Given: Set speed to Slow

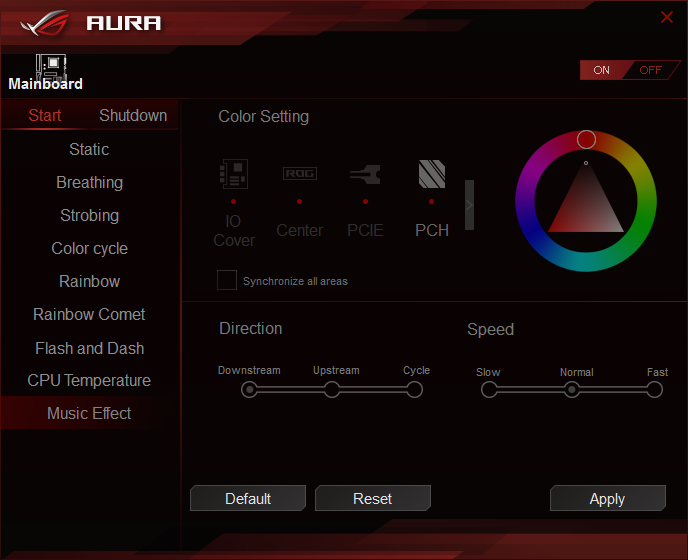Looking at the screenshot, I should pyautogui.click(x=489, y=389).
